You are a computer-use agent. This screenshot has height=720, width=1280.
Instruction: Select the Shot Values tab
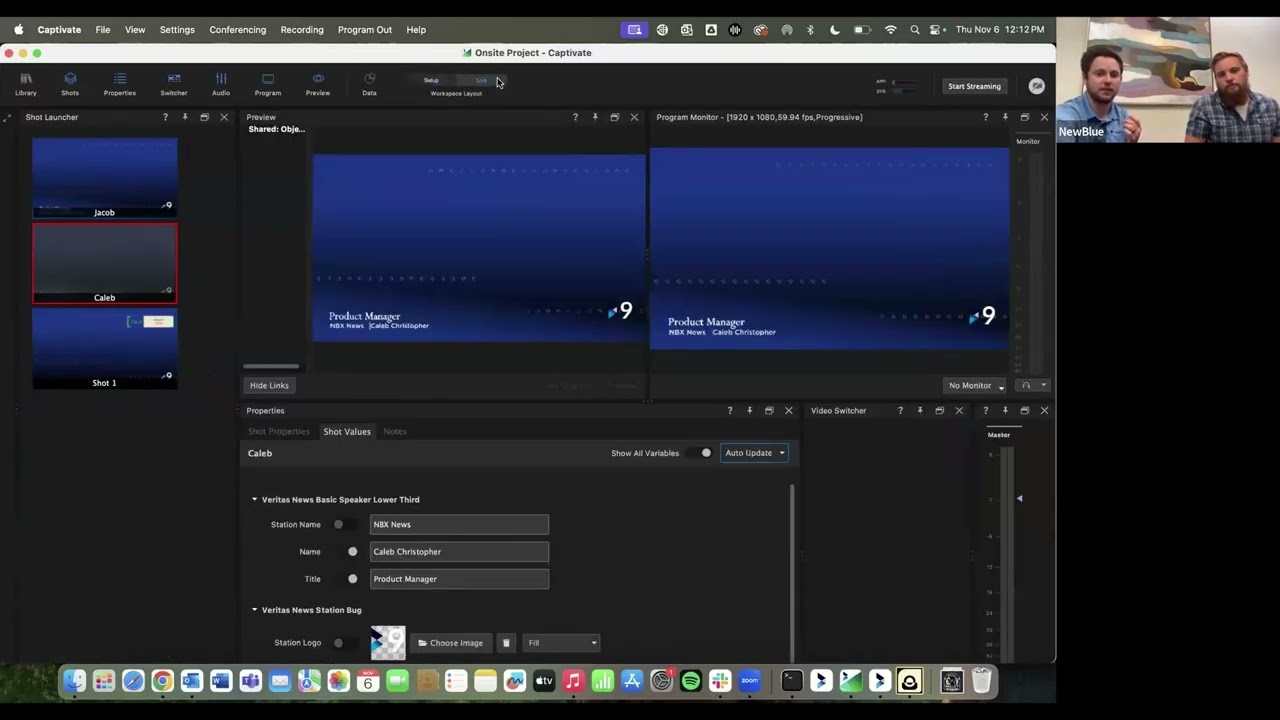347,431
